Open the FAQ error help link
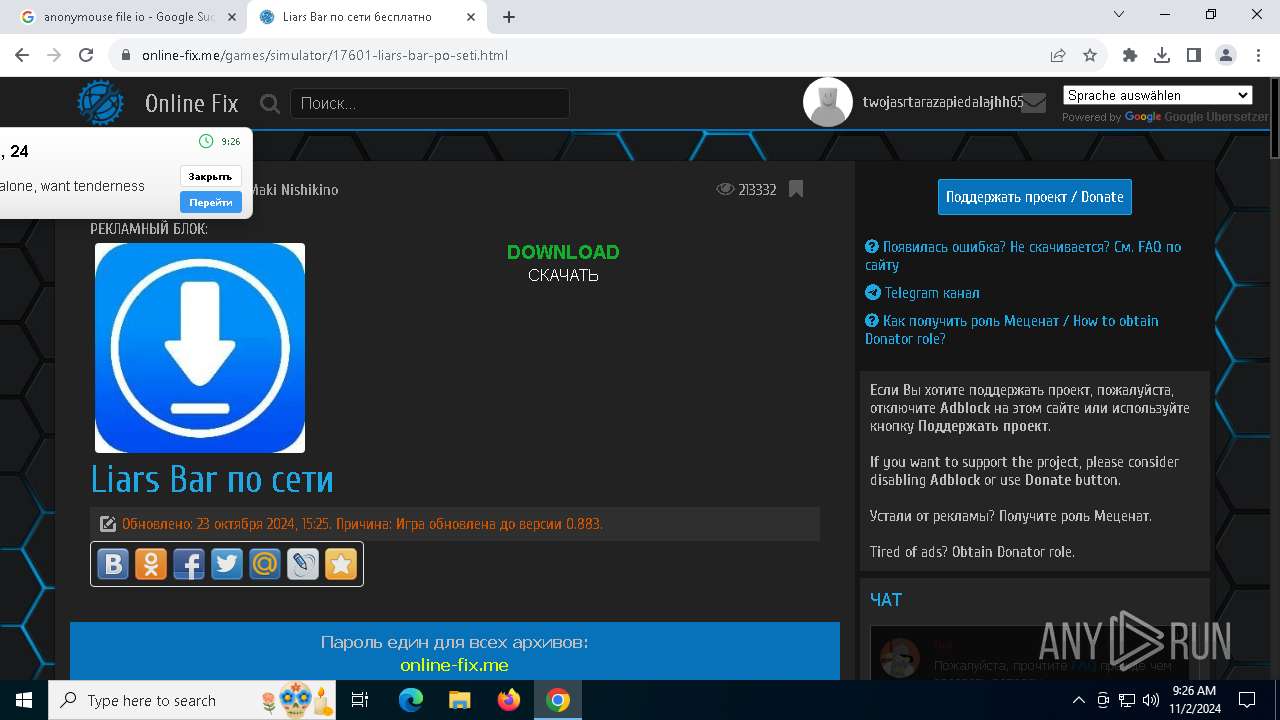The height and width of the screenshot is (720, 1280). [x=1023, y=256]
